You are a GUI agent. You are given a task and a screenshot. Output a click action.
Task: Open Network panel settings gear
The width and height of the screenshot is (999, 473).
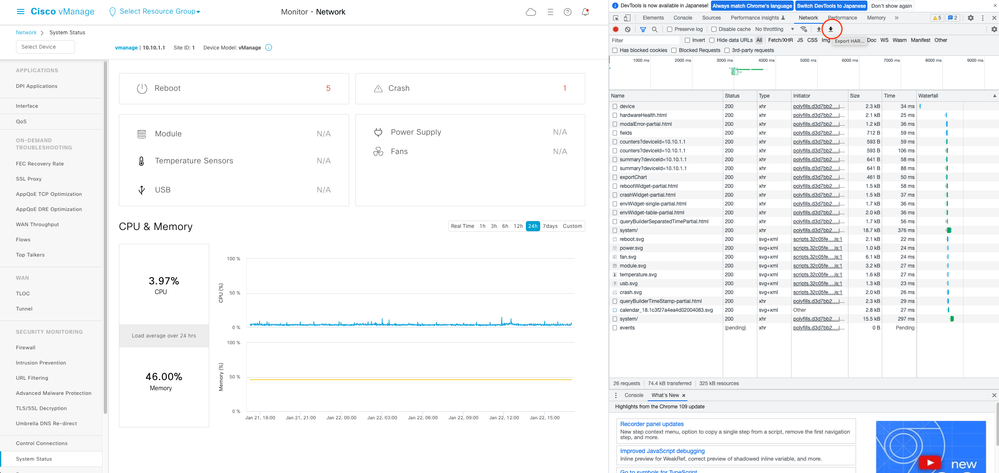994,29
